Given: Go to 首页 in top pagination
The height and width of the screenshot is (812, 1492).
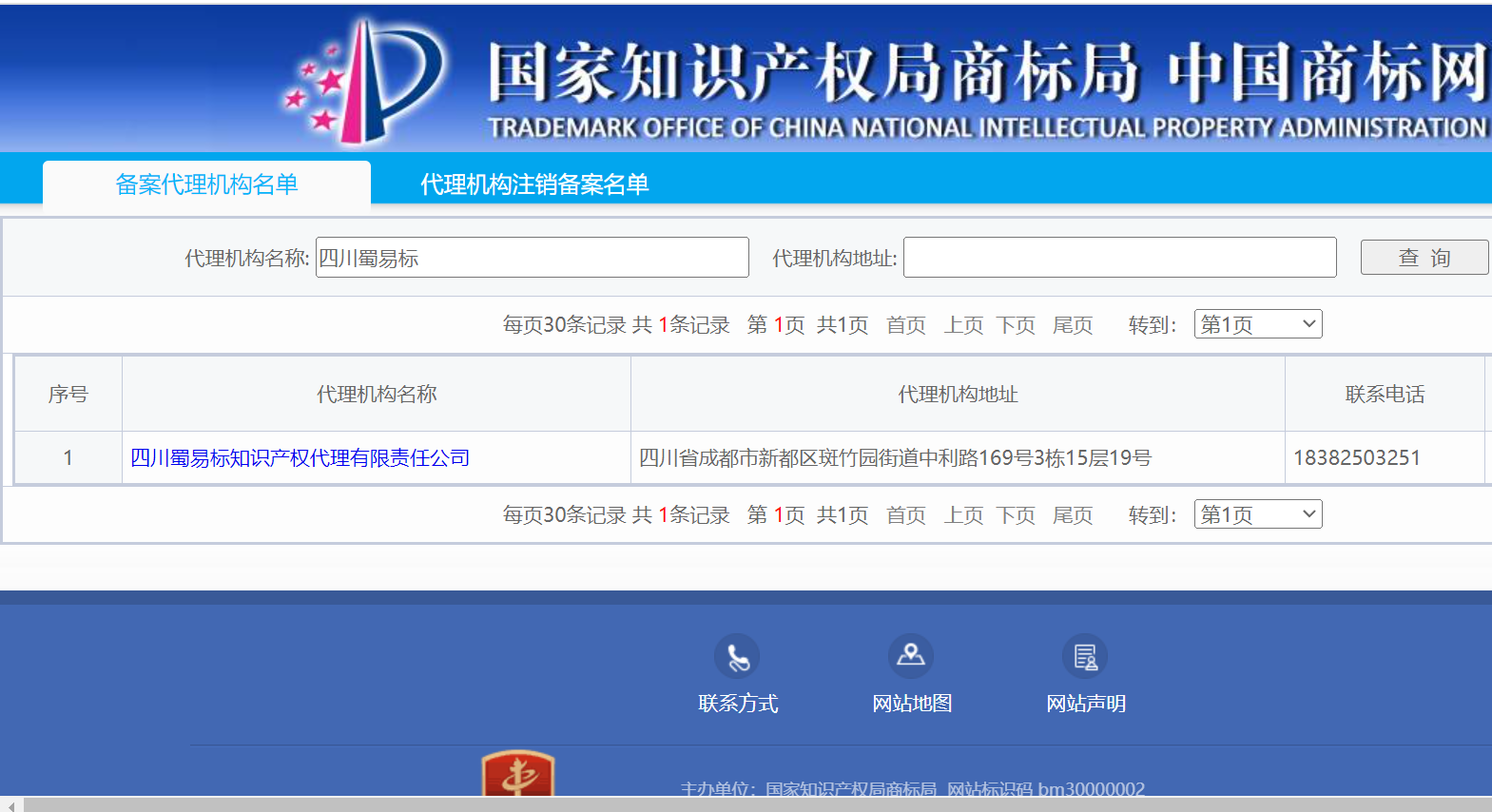Looking at the screenshot, I should [x=905, y=325].
